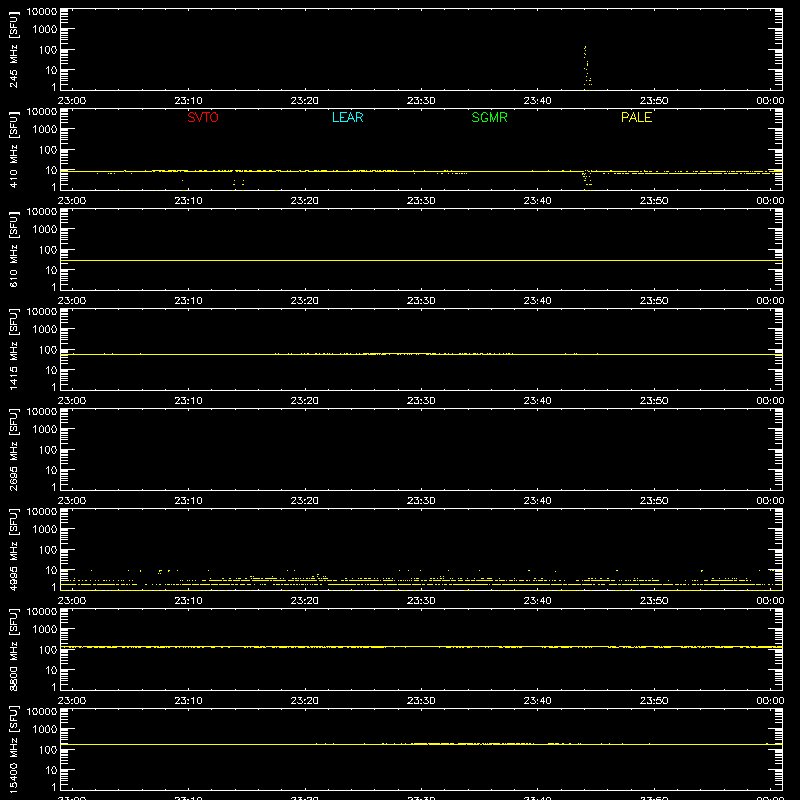Click the 10000 tick label on the 2695 MHz axis
This screenshot has height=800, width=800.
click(42, 412)
